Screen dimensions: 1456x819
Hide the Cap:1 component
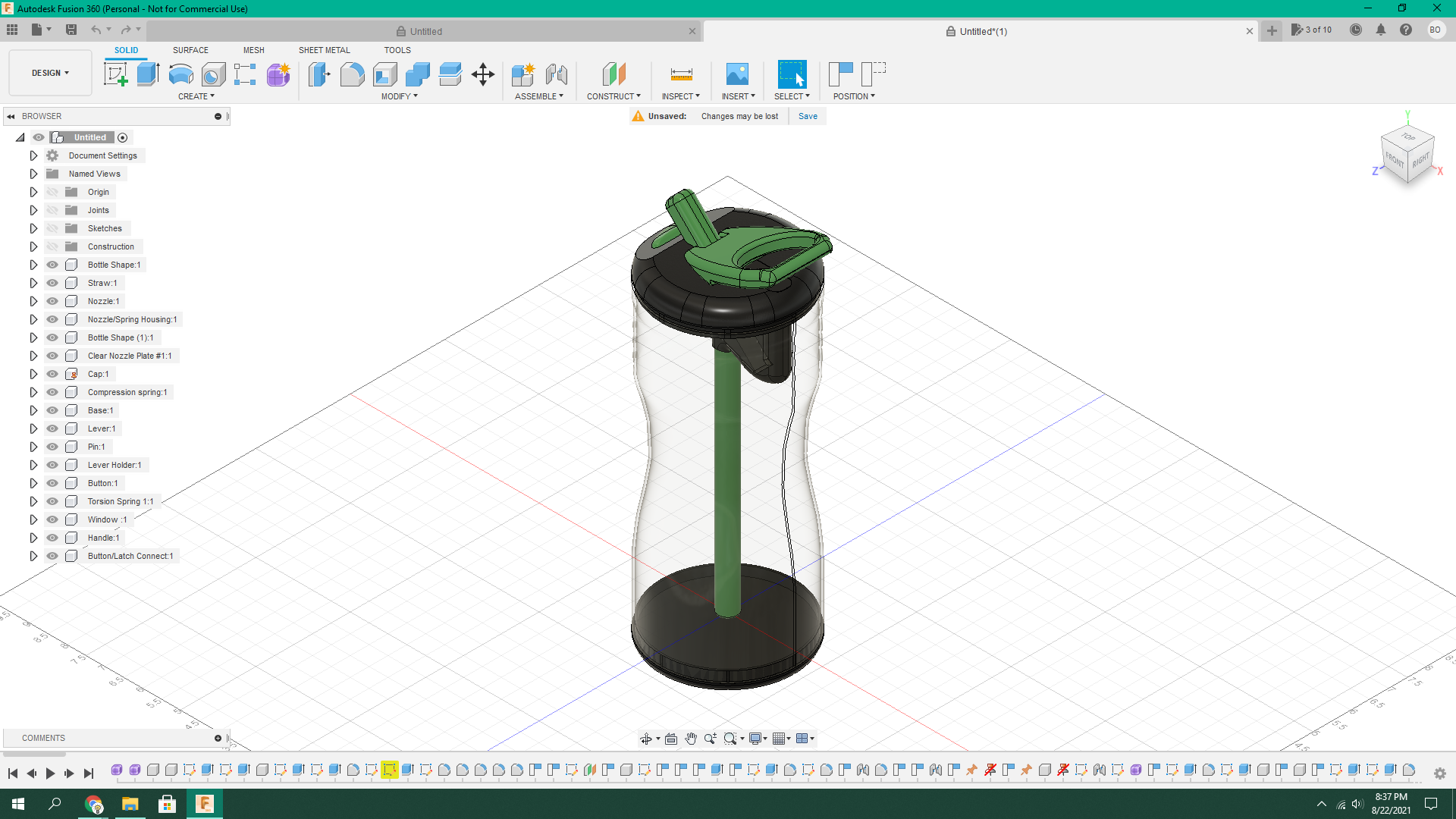click(x=52, y=374)
